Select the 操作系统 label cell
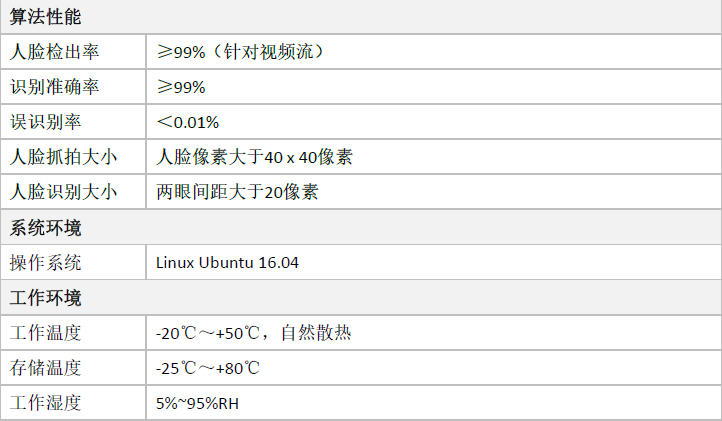This screenshot has height=421, width=722. [73, 263]
